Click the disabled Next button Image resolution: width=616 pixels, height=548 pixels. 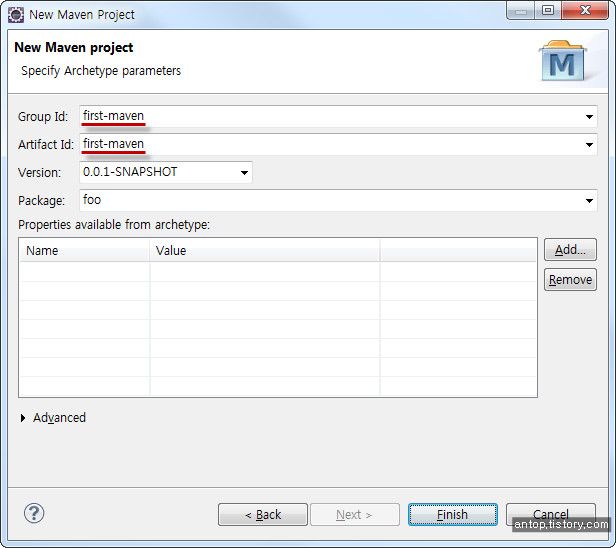(x=355, y=515)
